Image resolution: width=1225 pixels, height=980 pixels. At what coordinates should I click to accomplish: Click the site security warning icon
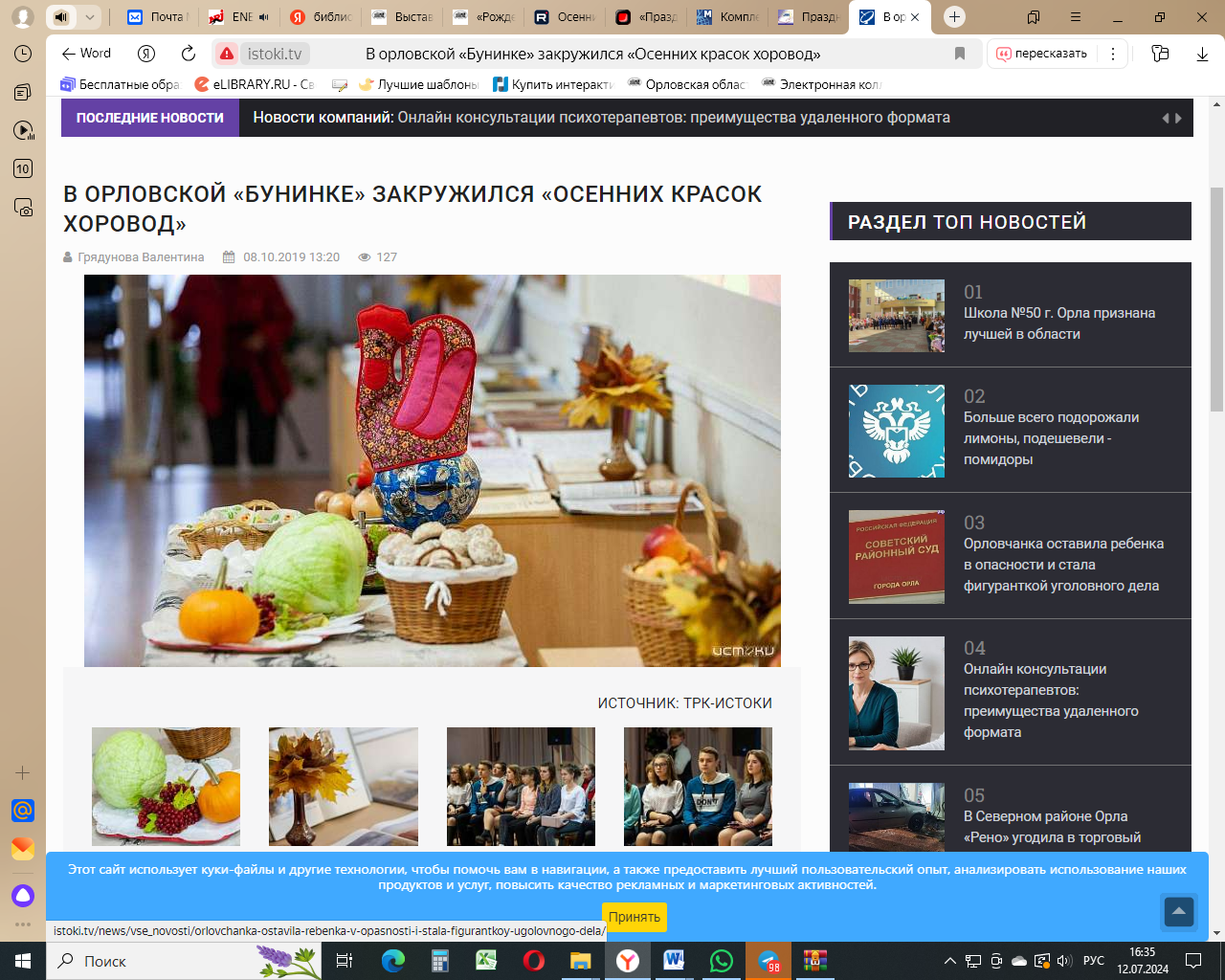(227, 54)
